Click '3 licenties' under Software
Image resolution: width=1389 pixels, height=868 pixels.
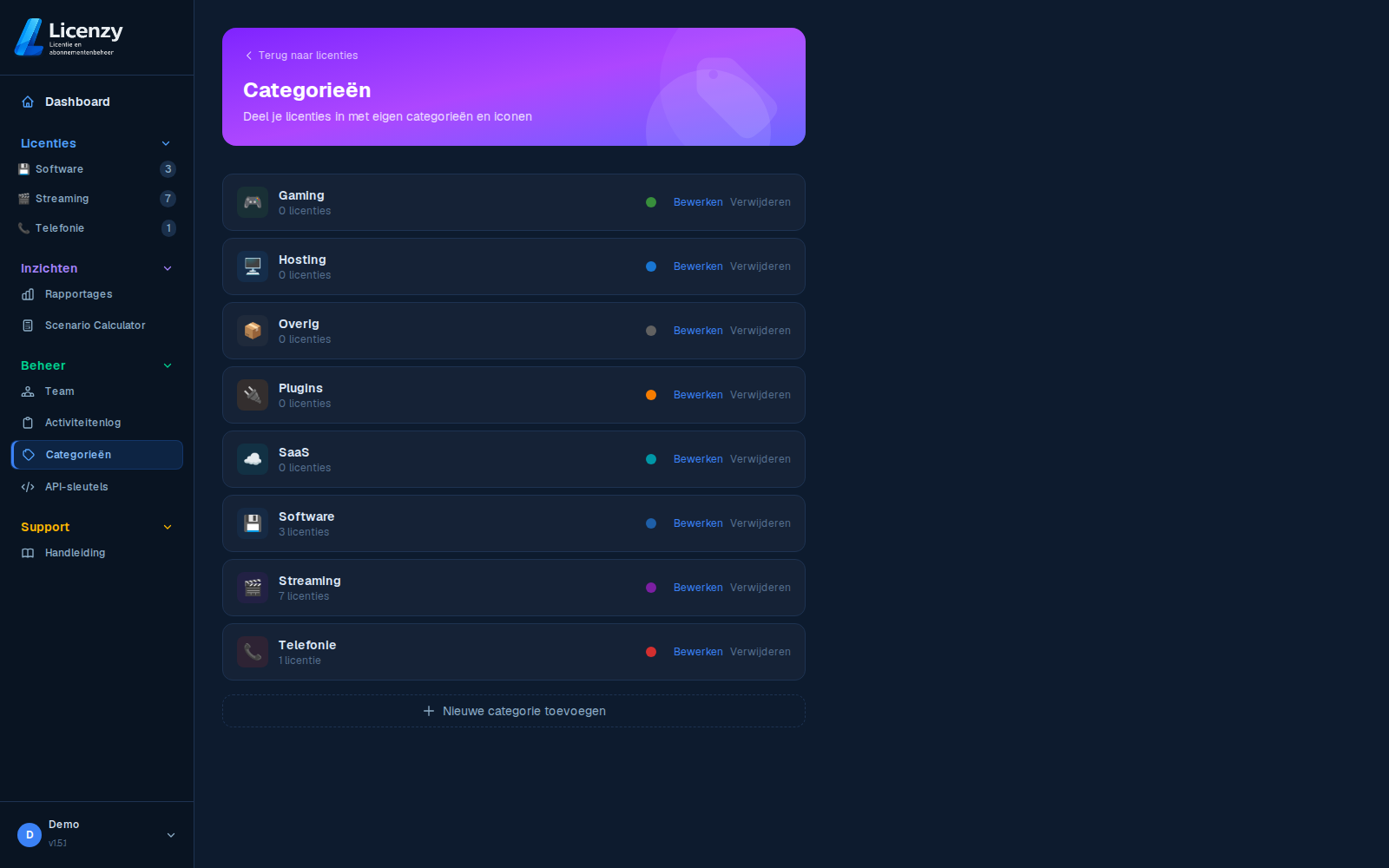pyautogui.click(x=304, y=532)
